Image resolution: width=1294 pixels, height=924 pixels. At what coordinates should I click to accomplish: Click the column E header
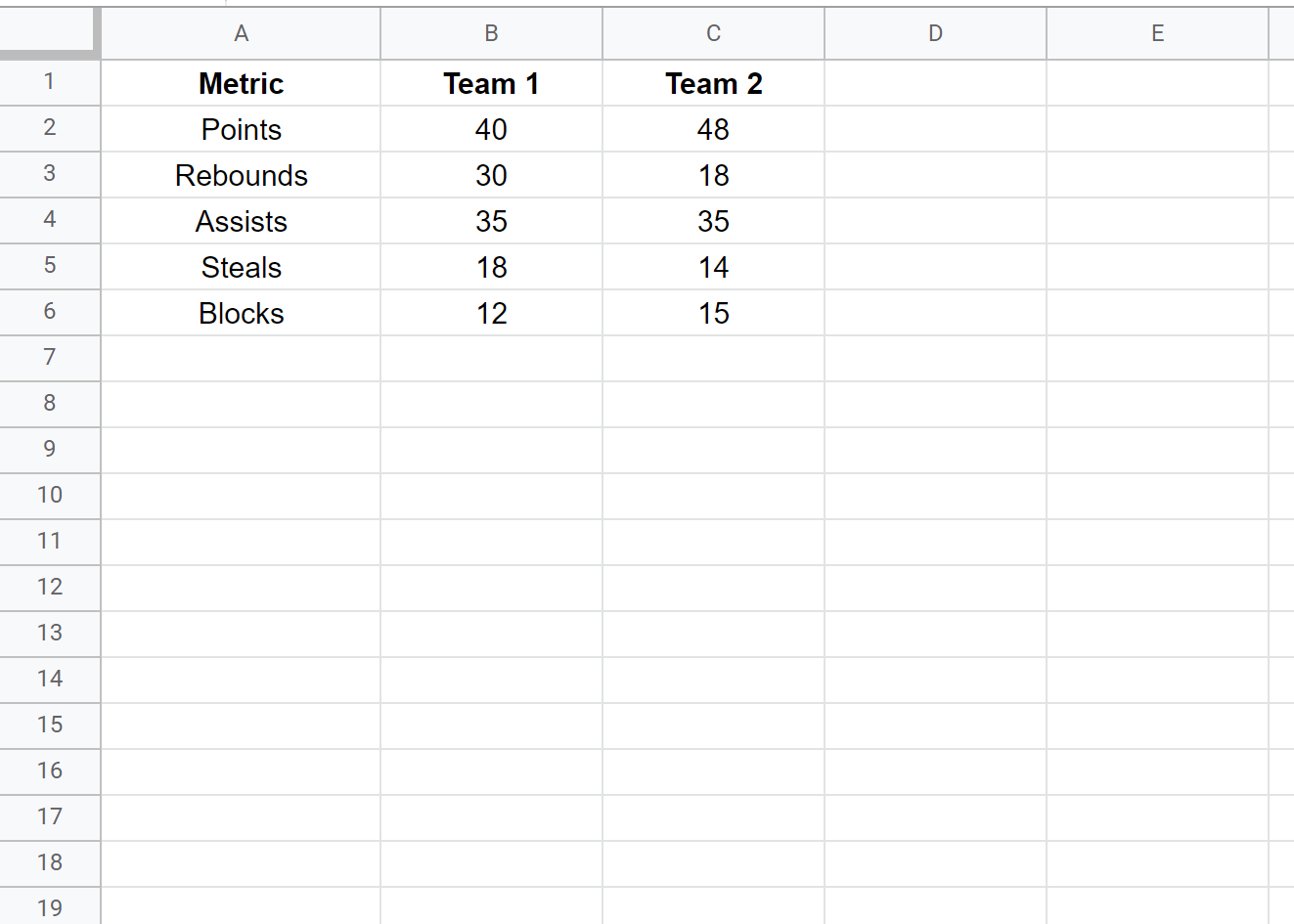pyautogui.click(x=1157, y=33)
